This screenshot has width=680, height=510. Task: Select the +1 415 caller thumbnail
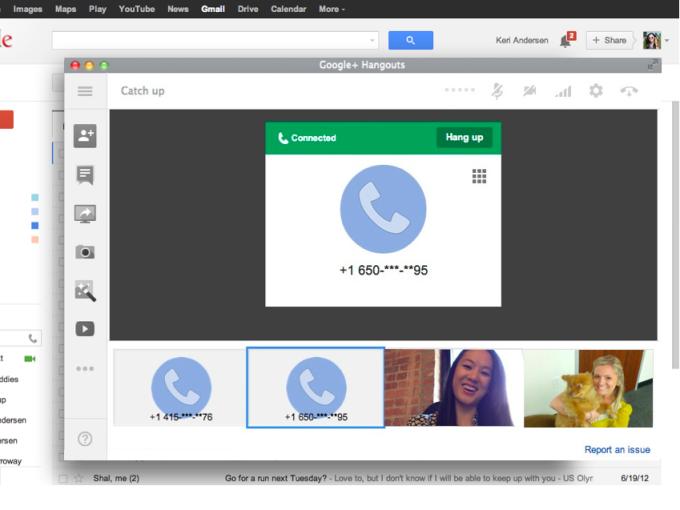pos(180,388)
